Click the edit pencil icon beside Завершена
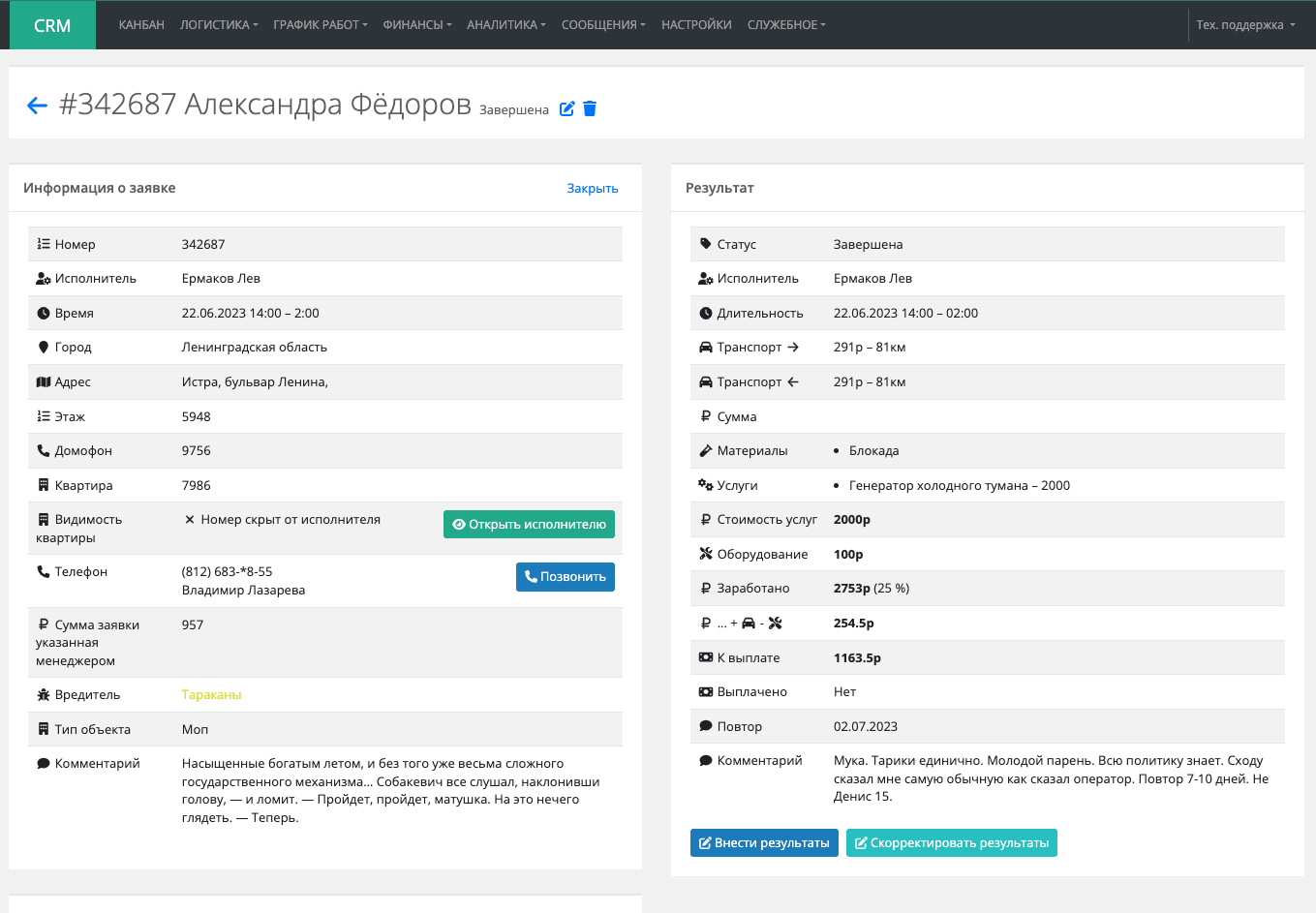The height and width of the screenshot is (913, 1316). coord(567,108)
